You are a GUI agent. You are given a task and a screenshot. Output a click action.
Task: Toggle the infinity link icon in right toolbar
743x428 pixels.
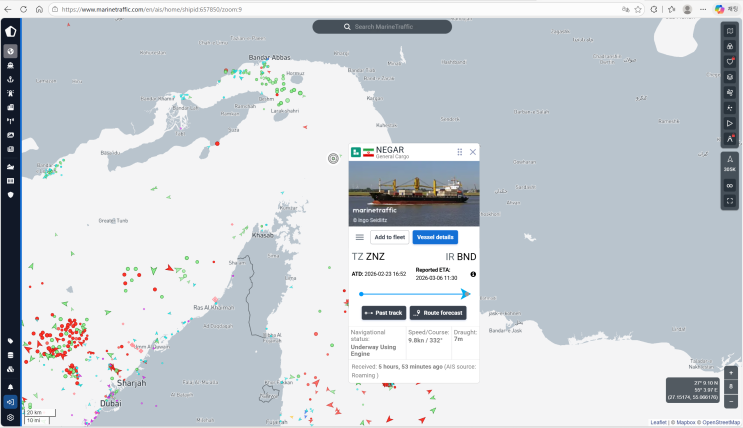coord(730,185)
